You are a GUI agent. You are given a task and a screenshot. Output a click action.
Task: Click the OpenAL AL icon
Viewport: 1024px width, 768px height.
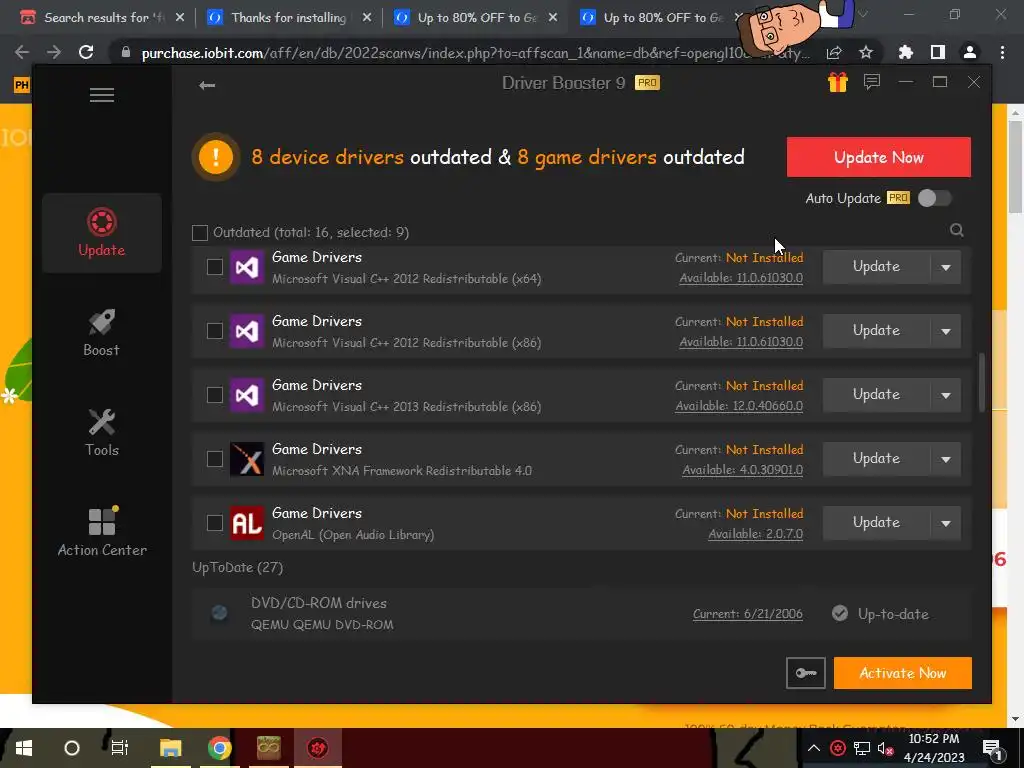pos(247,523)
